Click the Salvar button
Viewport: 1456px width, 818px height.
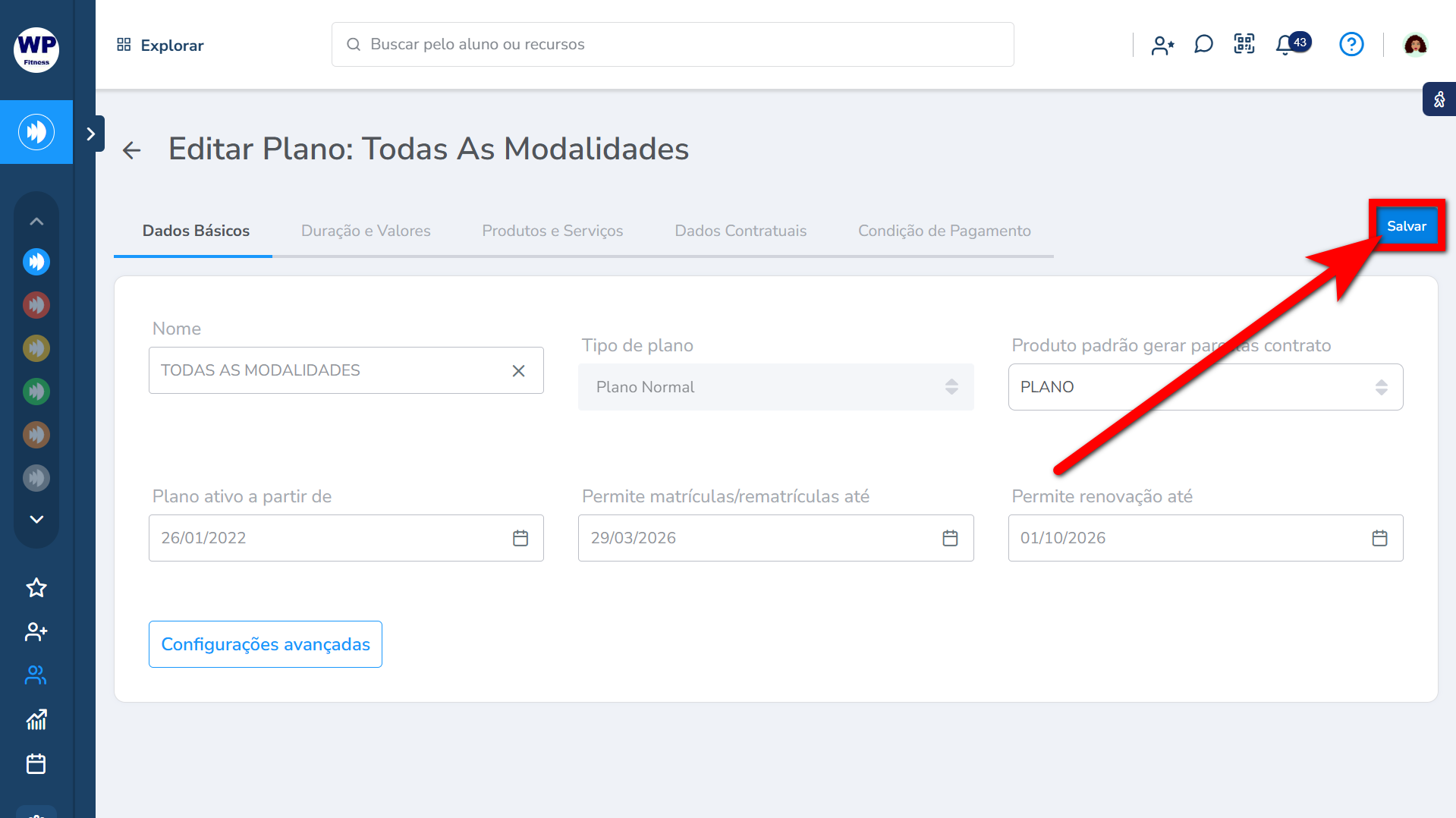coord(1406,226)
